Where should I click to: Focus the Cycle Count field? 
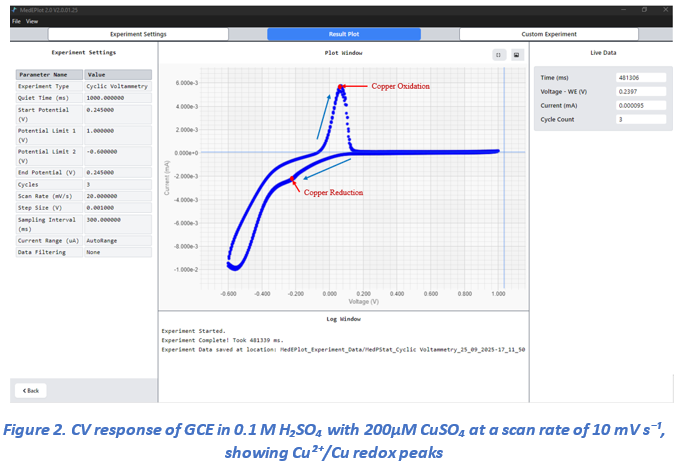[x=641, y=119]
